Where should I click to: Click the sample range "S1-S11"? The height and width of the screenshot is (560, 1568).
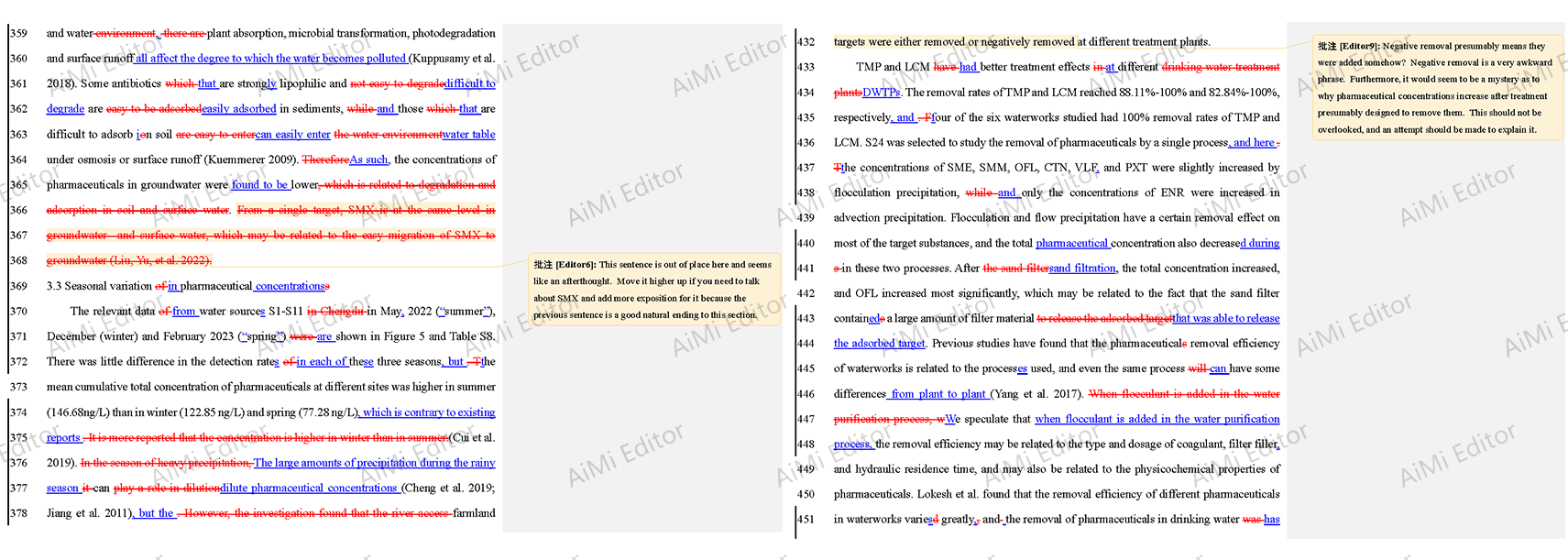[x=286, y=312]
